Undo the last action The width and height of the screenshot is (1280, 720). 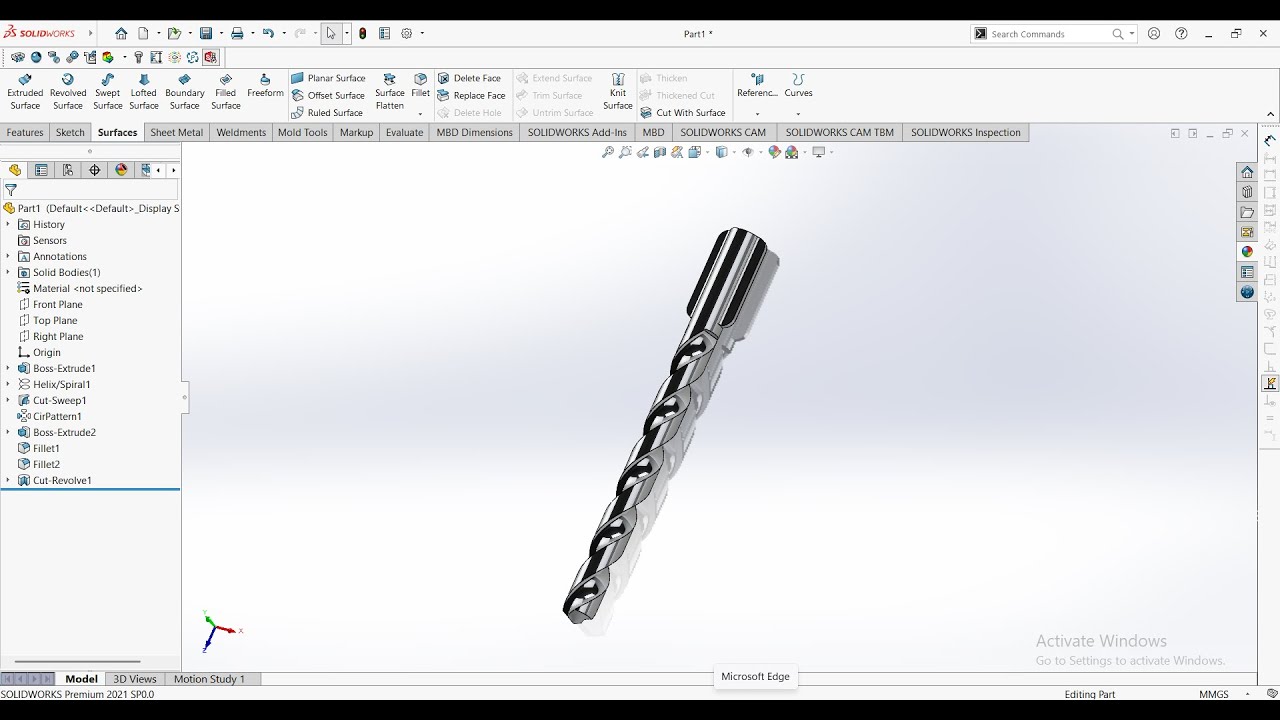(x=268, y=33)
